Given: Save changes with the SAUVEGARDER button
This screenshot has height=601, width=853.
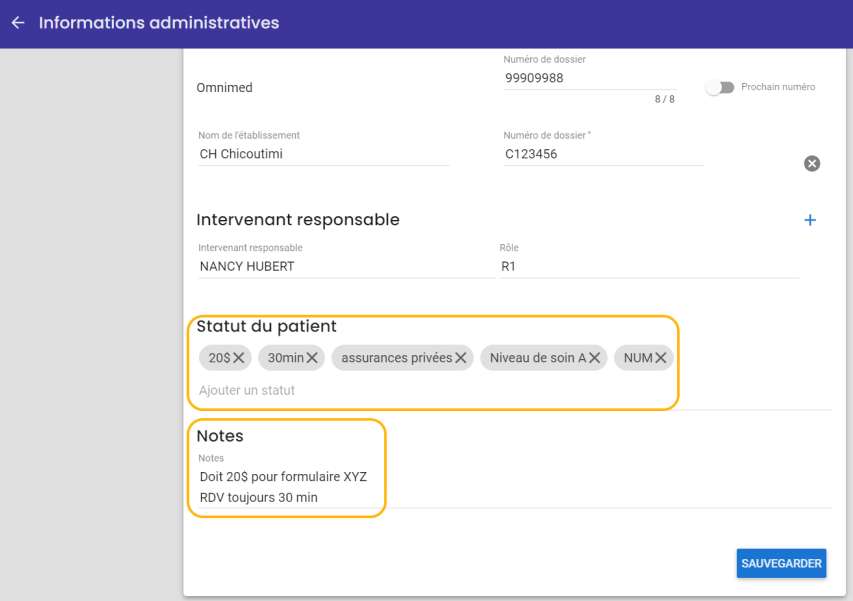Looking at the screenshot, I should tap(781, 563).
